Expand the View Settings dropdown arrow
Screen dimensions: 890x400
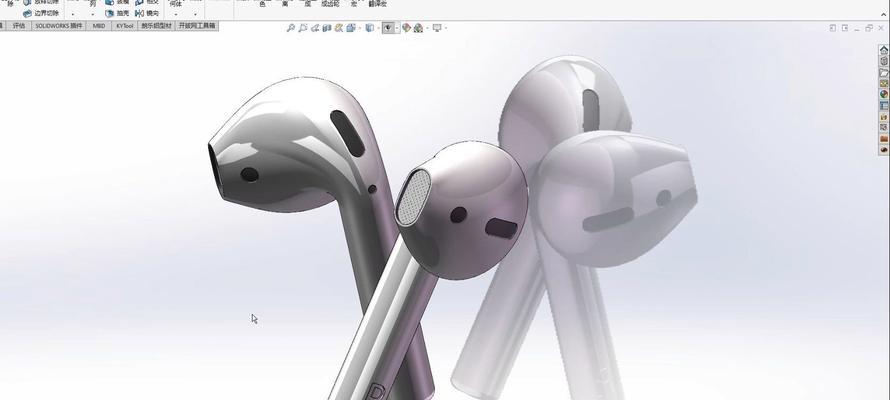pyautogui.click(x=446, y=28)
